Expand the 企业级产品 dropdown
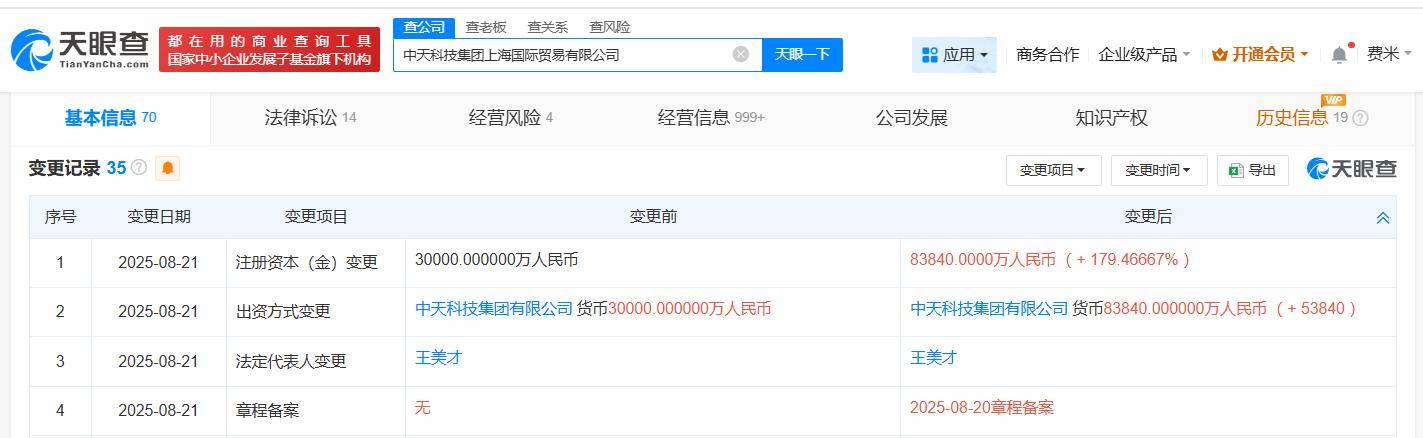This screenshot has height=438, width=1423. pyautogui.click(x=1144, y=55)
